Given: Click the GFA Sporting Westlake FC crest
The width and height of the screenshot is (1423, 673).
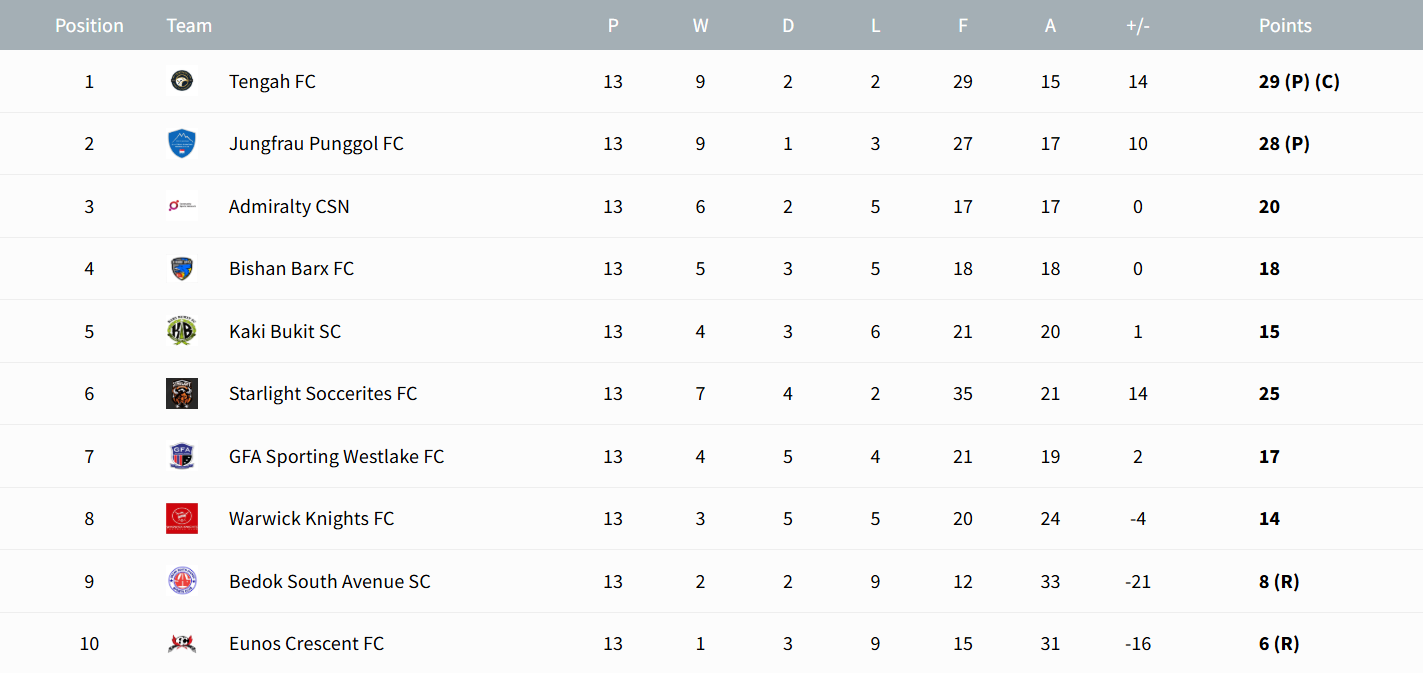Looking at the screenshot, I should [x=182, y=456].
